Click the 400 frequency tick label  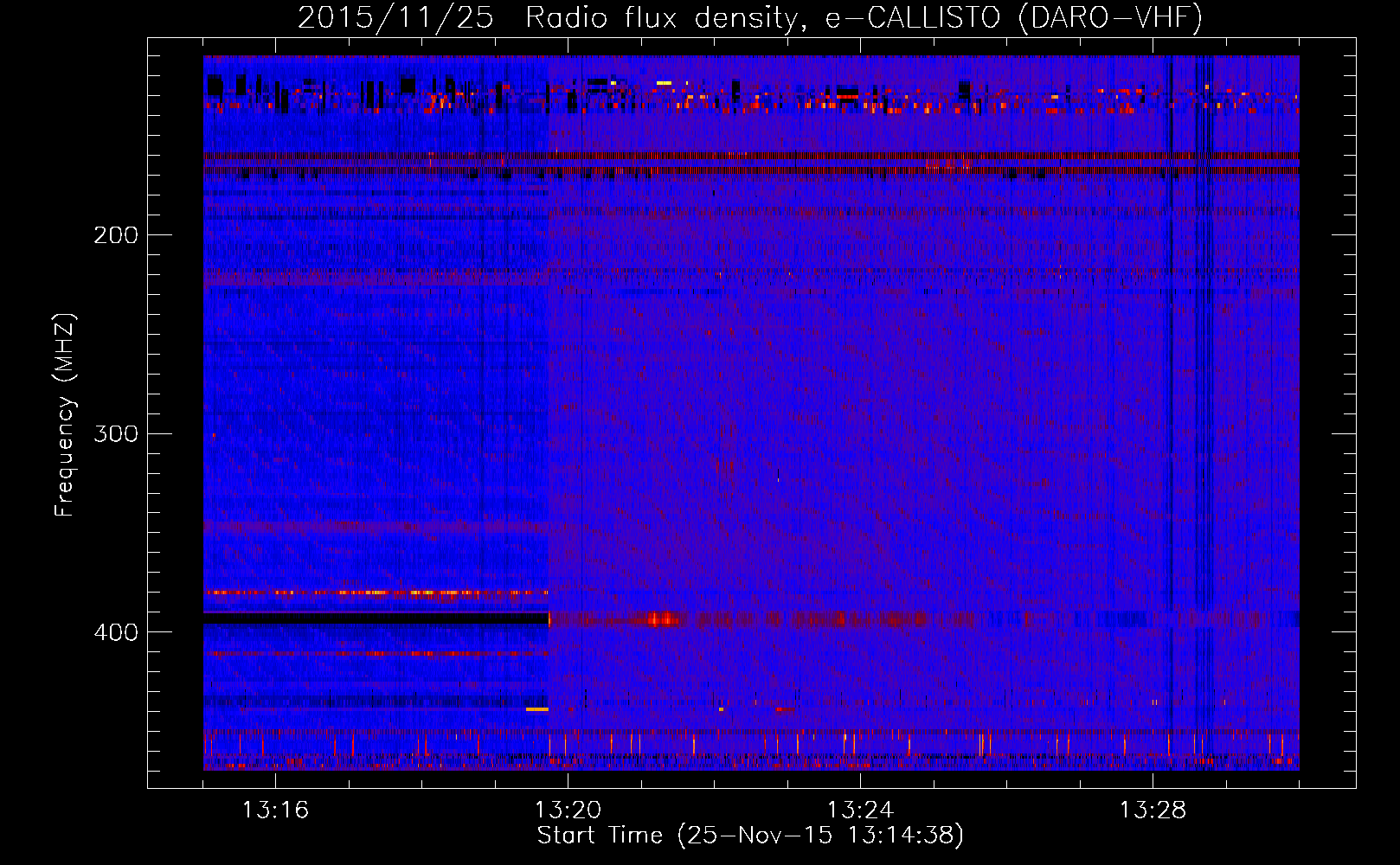(116, 632)
